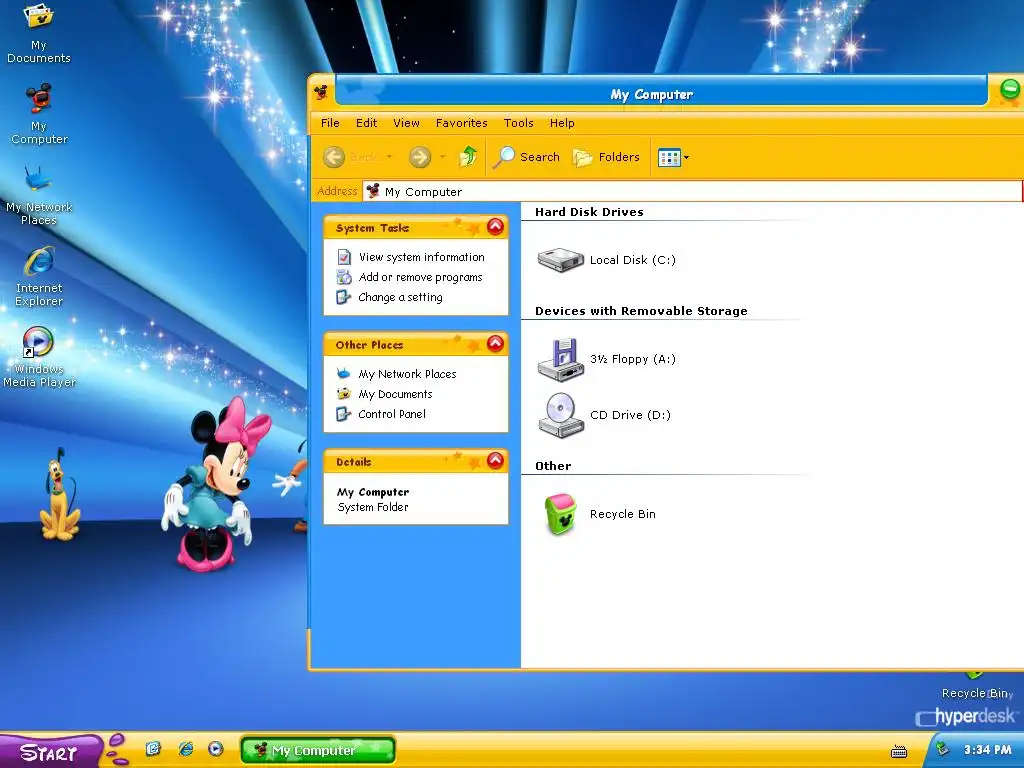Select the CD Drive (D:) icon
Screen dimensions: 1024x768
(x=560, y=415)
